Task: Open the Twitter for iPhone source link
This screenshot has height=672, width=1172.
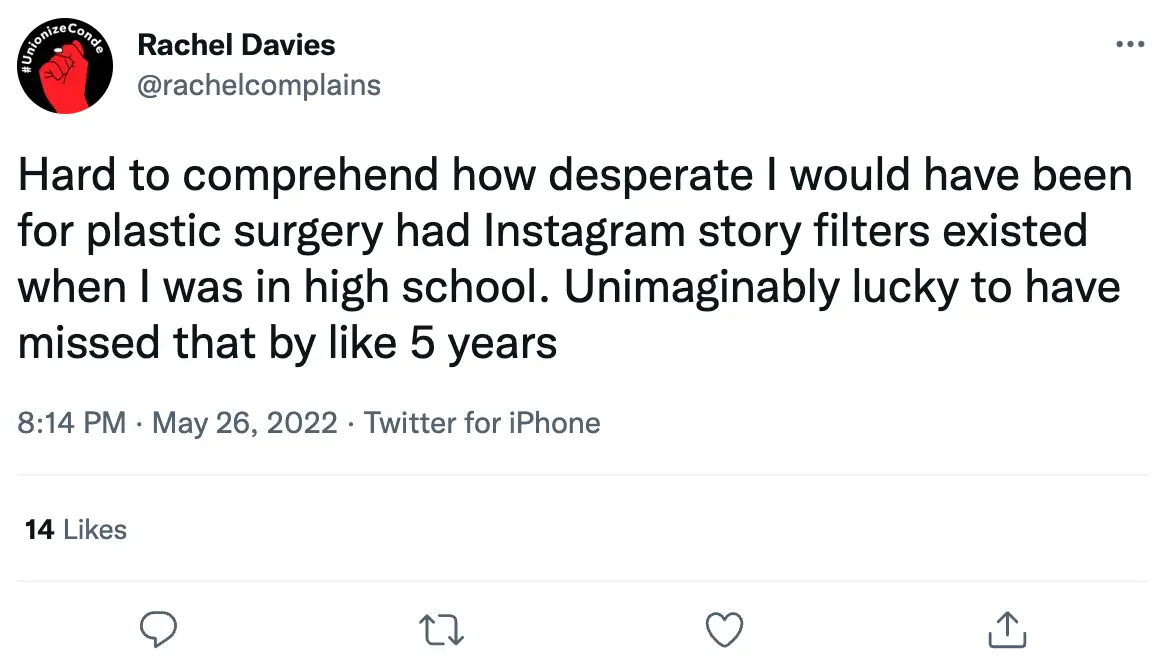Action: click(482, 423)
